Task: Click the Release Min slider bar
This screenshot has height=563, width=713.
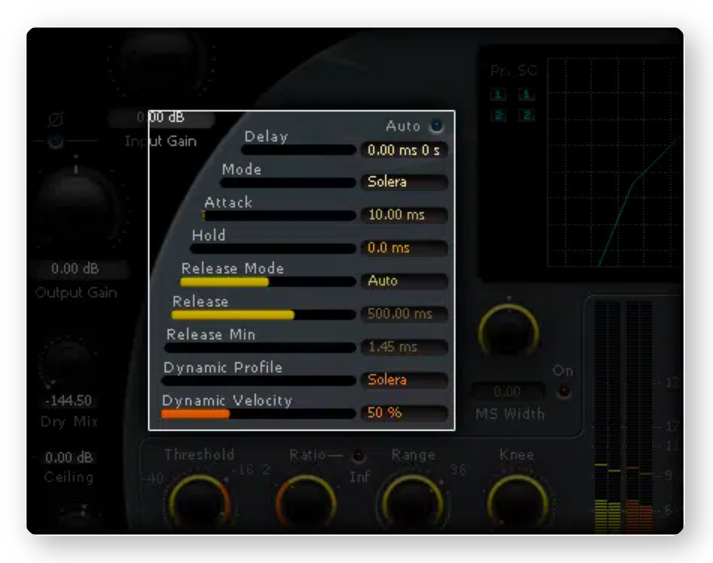Action: click(260, 348)
